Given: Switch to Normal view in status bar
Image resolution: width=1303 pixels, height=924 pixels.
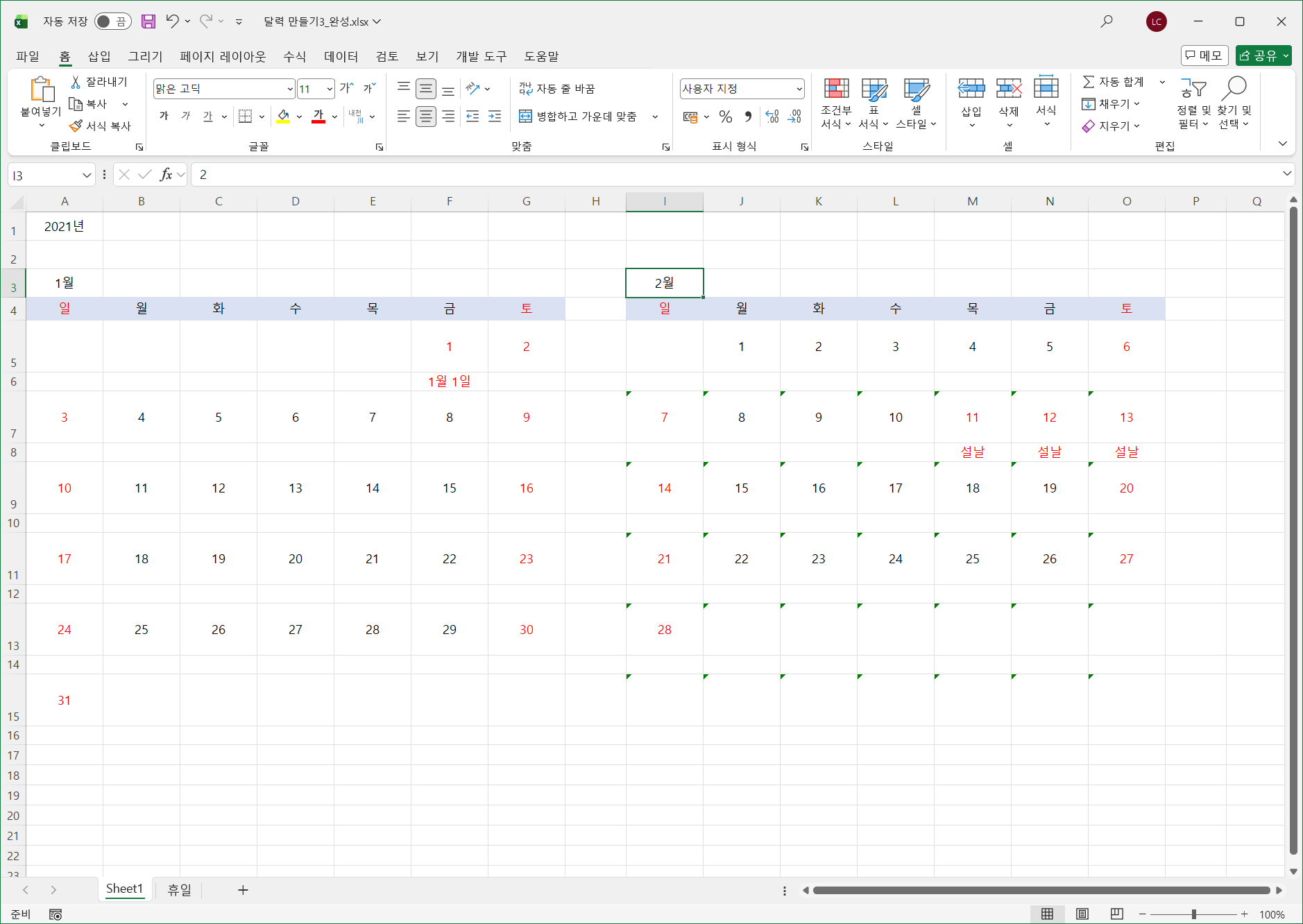Looking at the screenshot, I should (x=1048, y=914).
